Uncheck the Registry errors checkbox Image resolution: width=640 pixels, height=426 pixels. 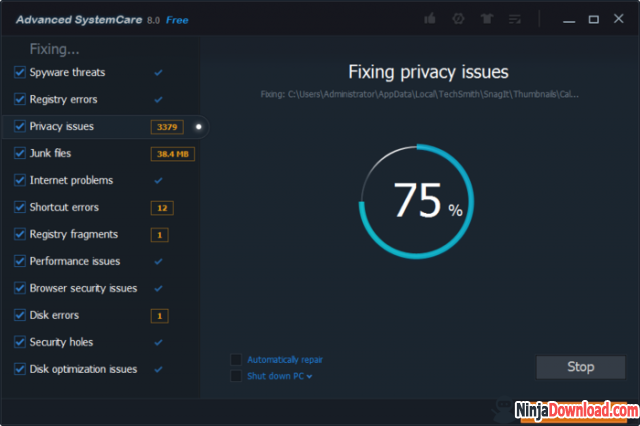click(20, 99)
